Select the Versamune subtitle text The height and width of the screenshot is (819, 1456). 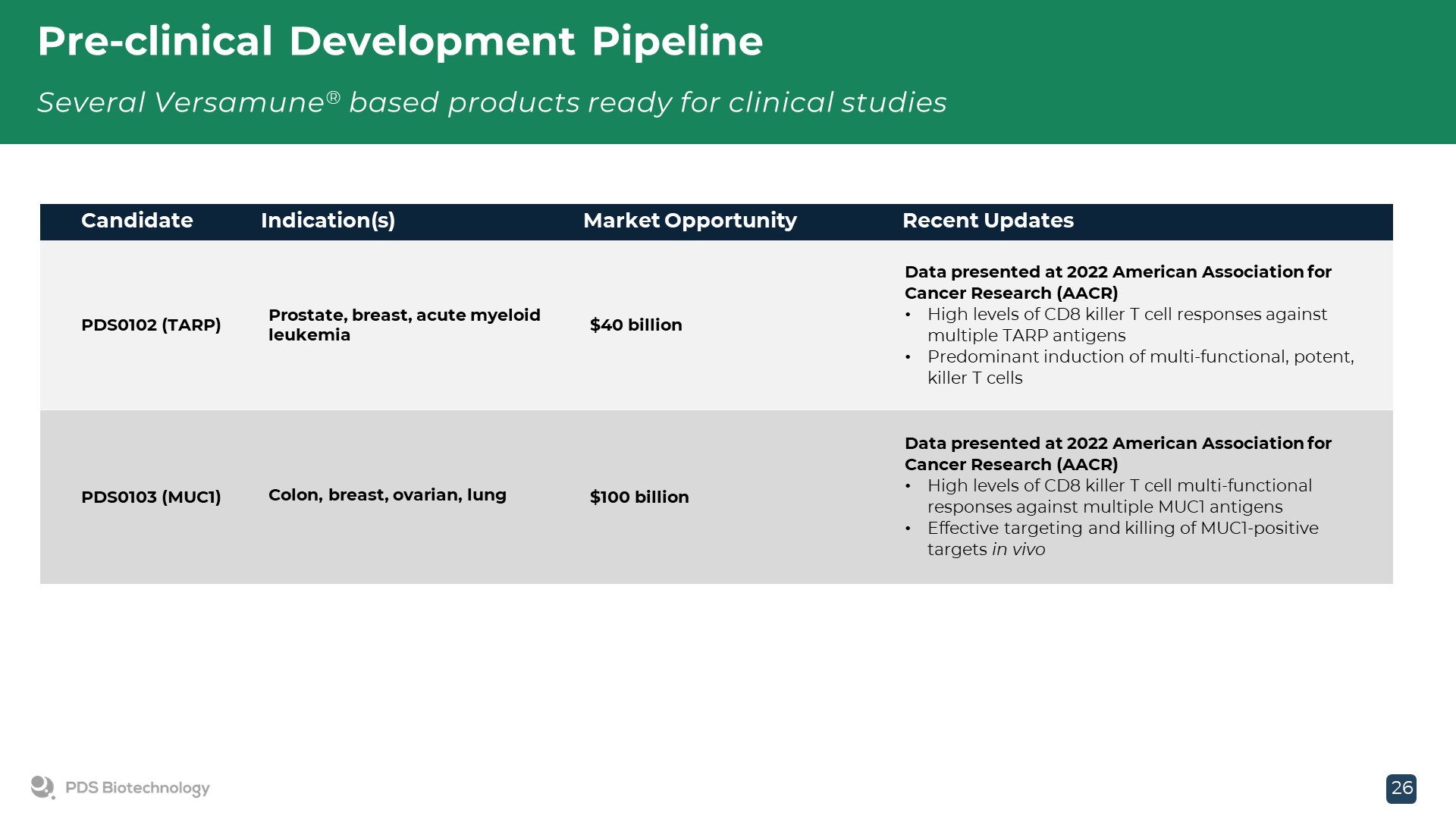pos(491,102)
